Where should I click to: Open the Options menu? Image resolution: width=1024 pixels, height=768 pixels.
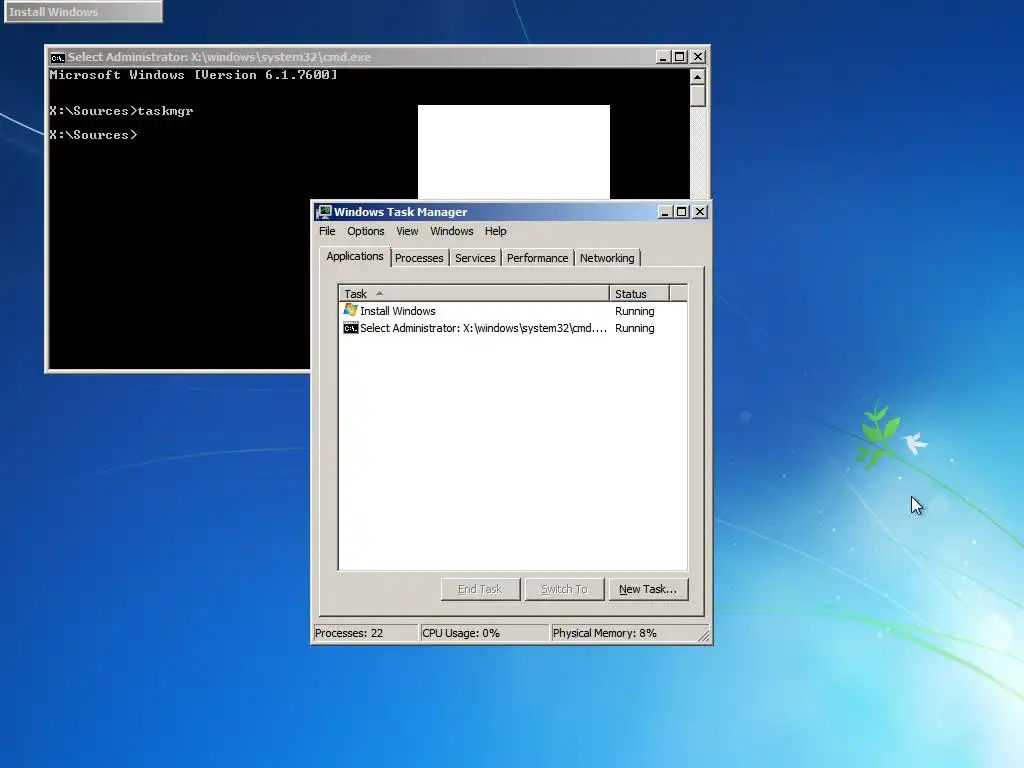coord(366,231)
